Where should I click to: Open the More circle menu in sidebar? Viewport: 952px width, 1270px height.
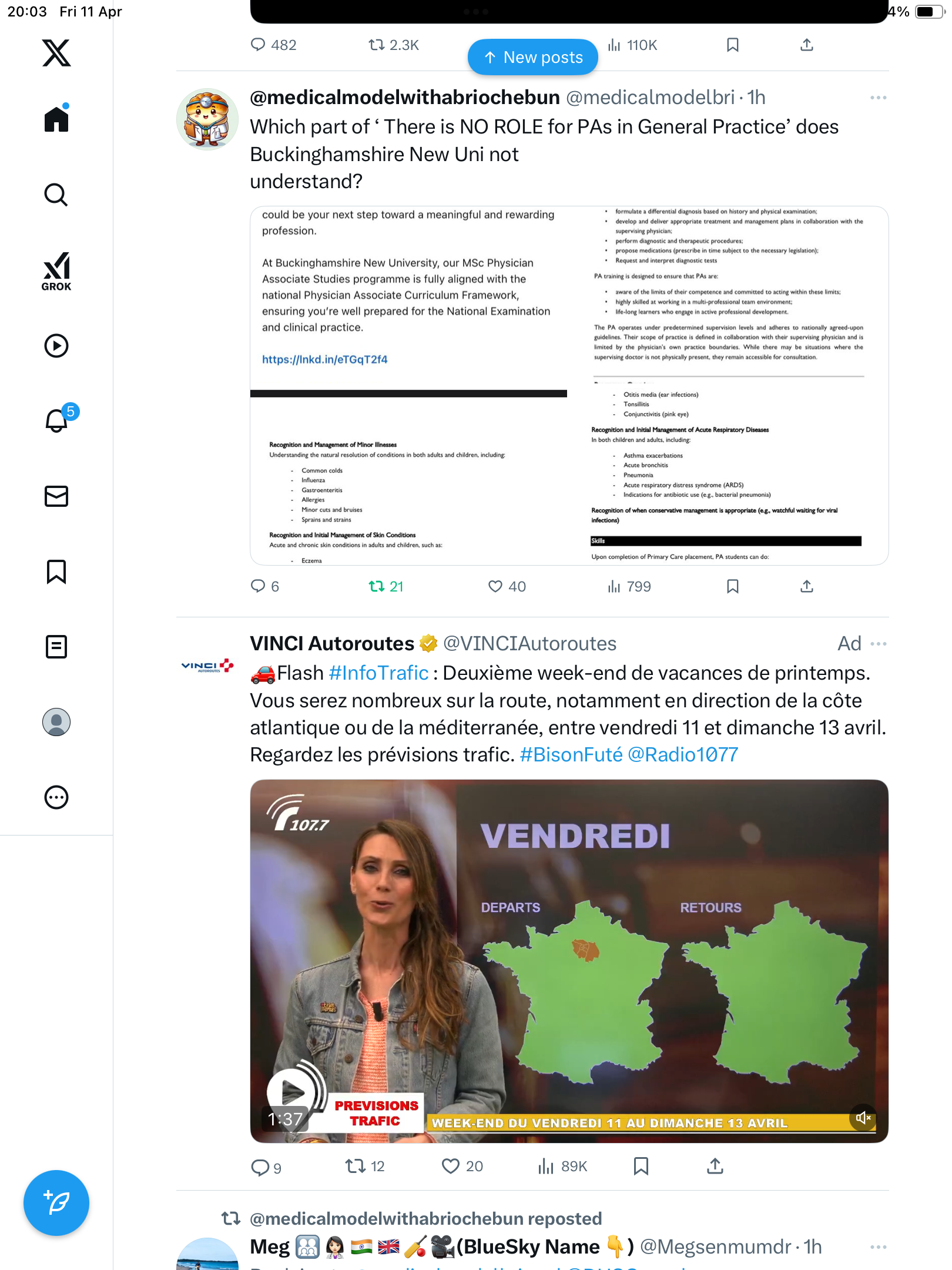tap(56, 797)
